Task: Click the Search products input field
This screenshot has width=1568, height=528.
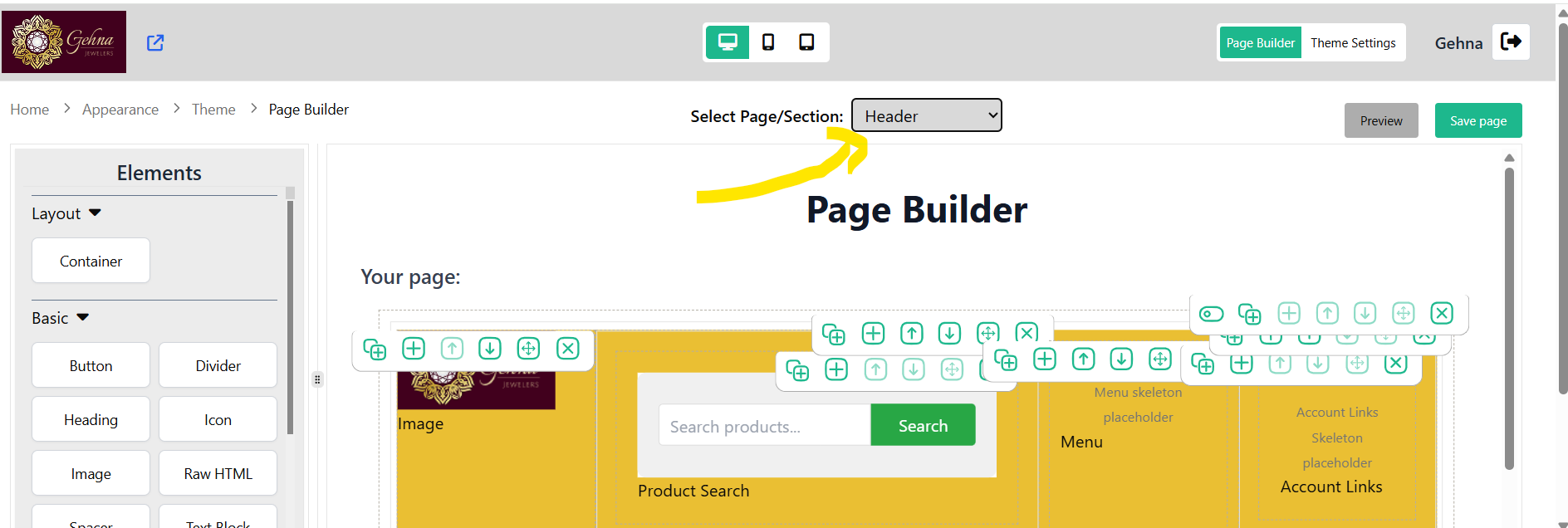Action: tap(765, 426)
